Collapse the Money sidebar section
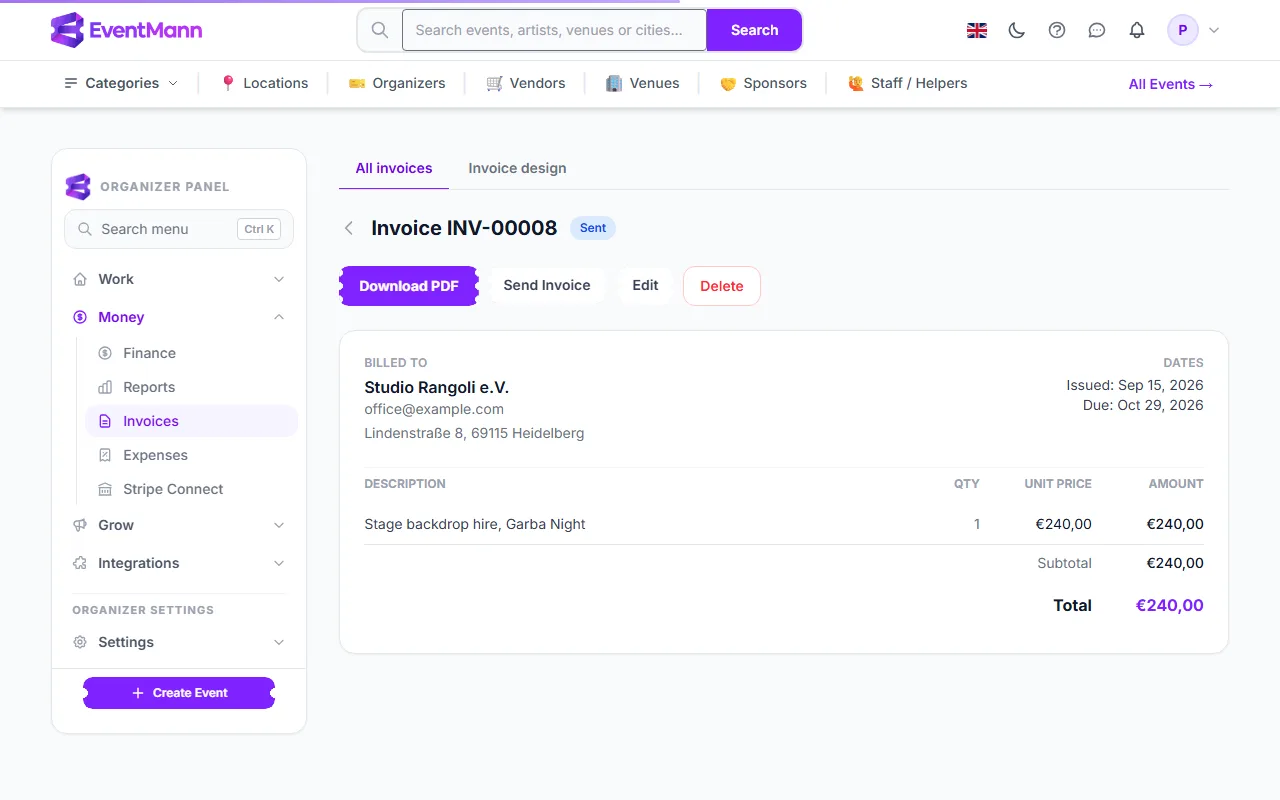This screenshot has width=1280, height=800. click(179, 317)
